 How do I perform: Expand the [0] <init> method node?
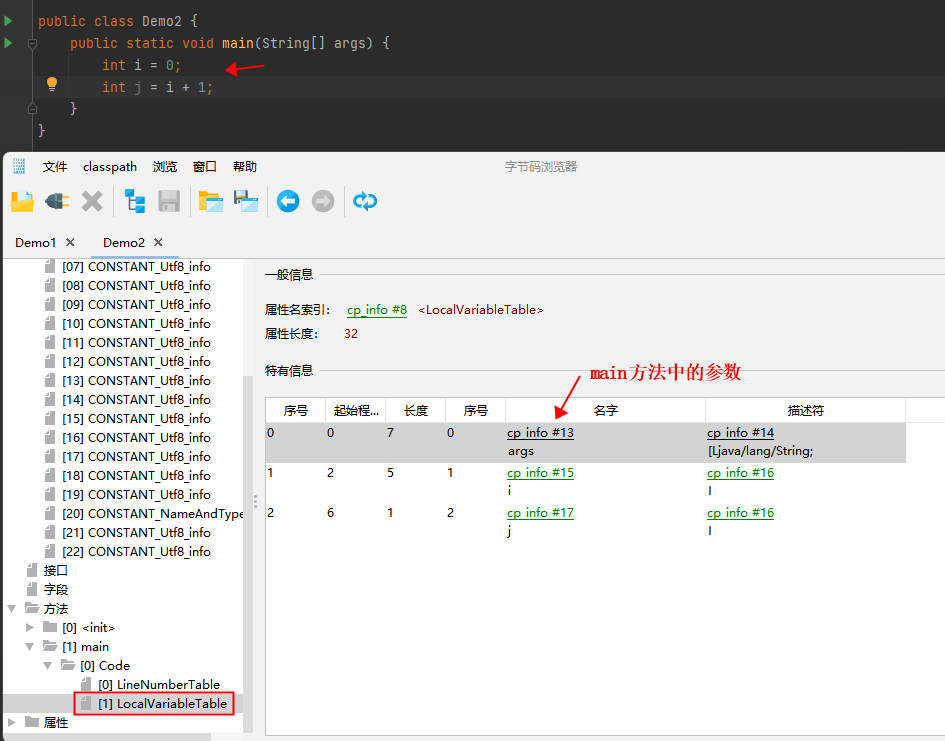pos(30,628)
